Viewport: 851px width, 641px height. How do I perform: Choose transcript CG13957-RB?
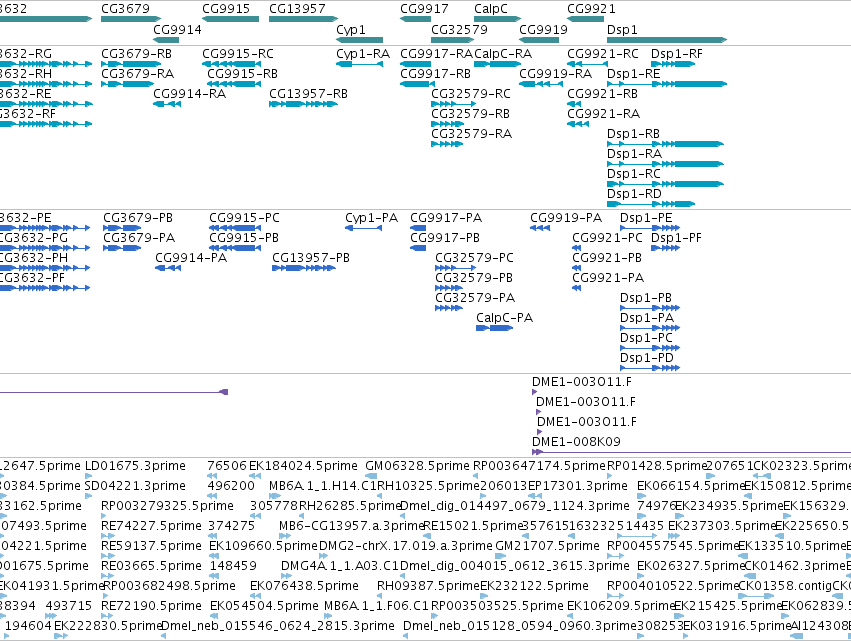click(303, 104)
